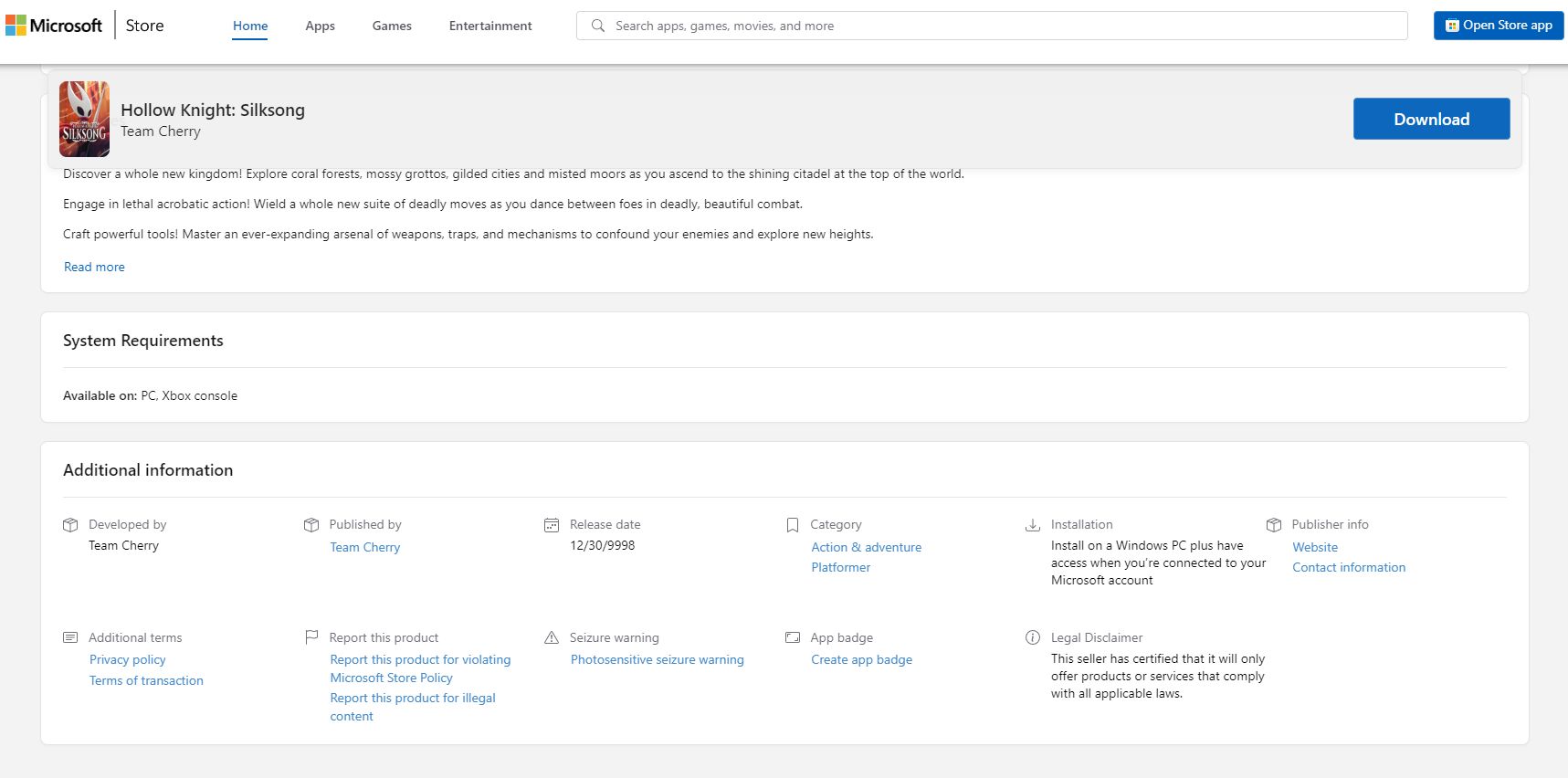Follow the Privacy policy link
This screenshot has height=778, width=1568.
128,659
